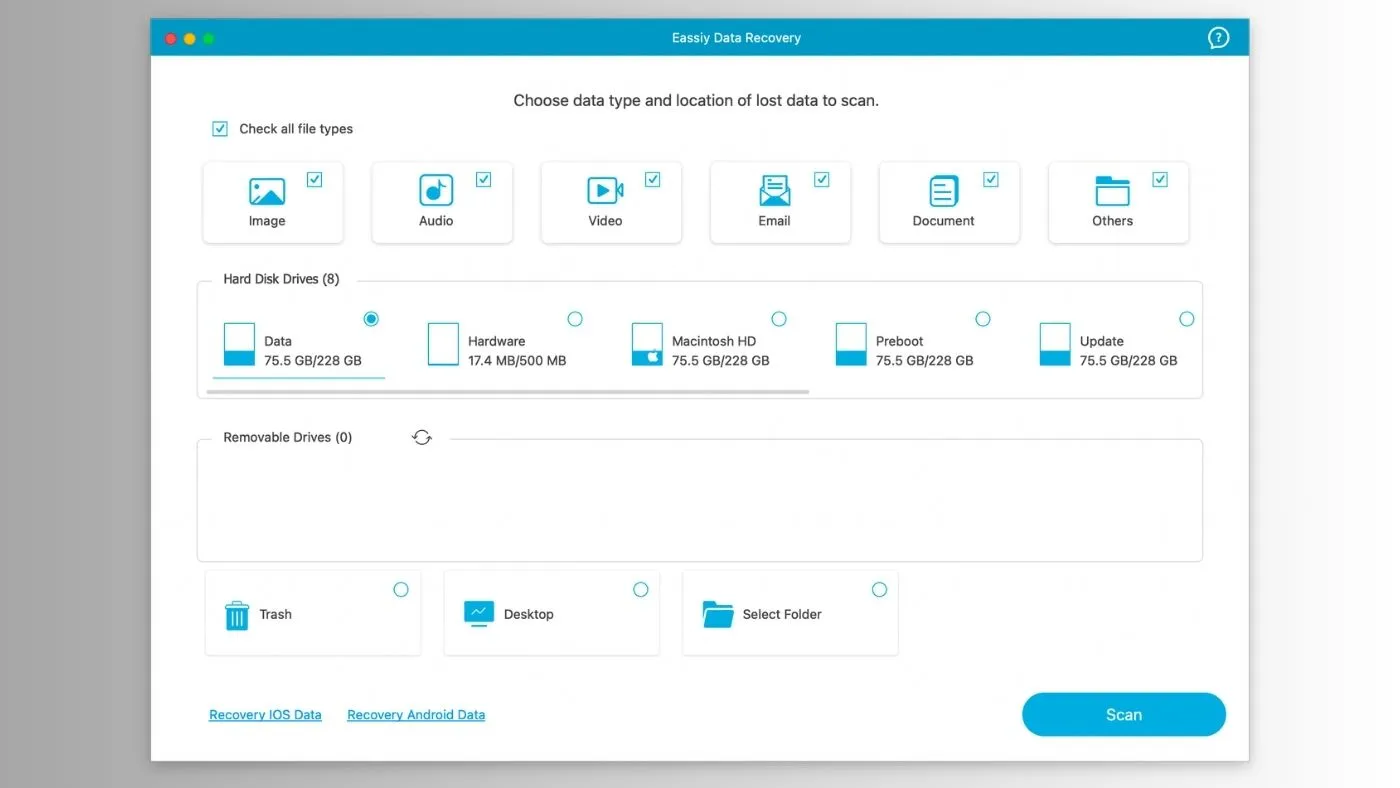Viewport: 1400px width, 788px height.
Task: Click the Desktop monitor icon
Action: (x=479, y=614)
